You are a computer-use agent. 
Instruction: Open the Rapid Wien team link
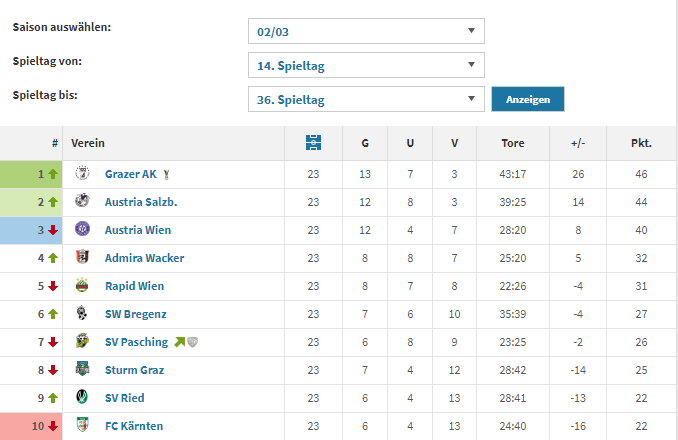134,286
